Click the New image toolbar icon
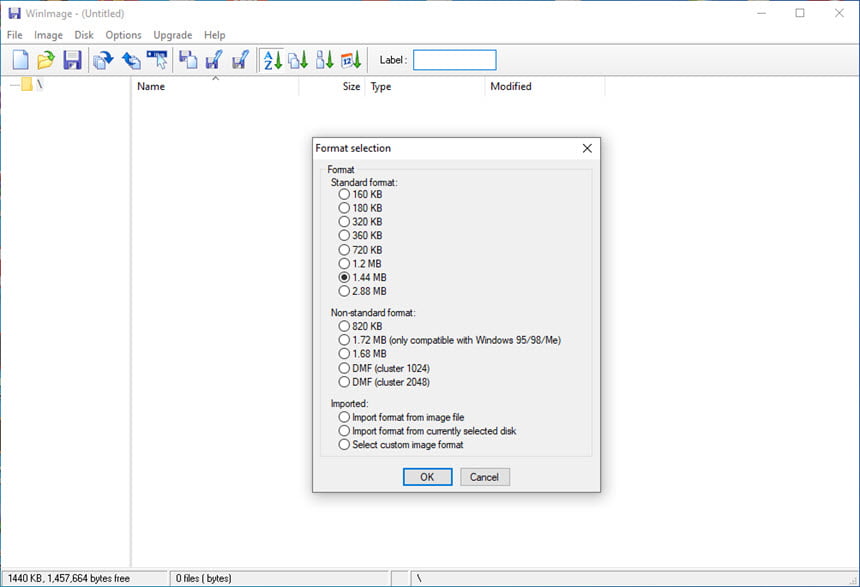The height and width of the screenshot is (587, 860). 20,60
